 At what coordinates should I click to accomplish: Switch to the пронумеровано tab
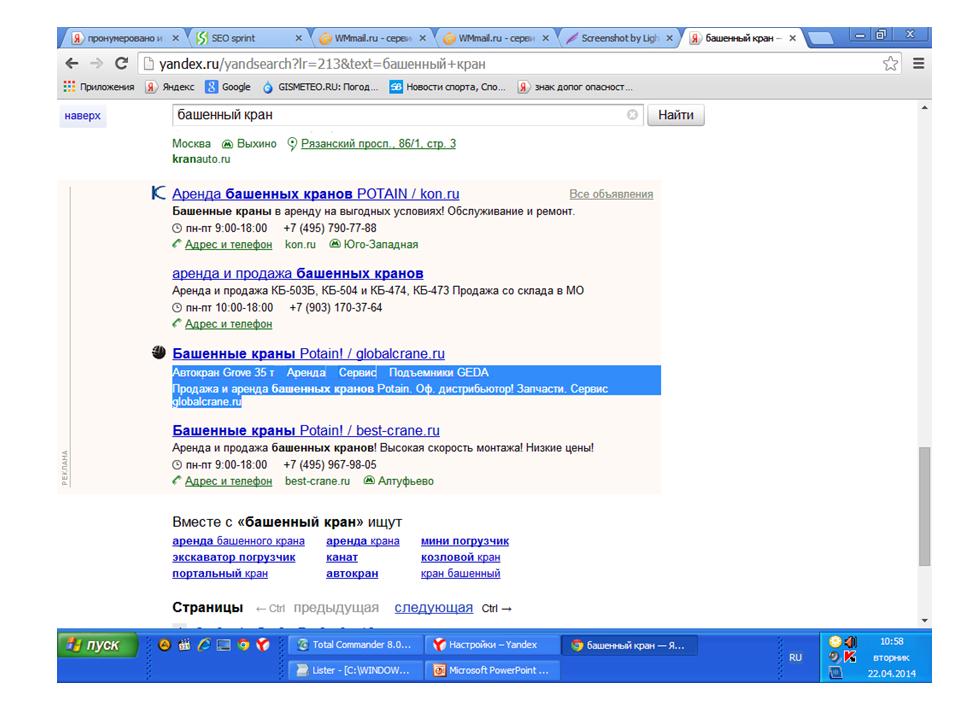tap(125, 38)
